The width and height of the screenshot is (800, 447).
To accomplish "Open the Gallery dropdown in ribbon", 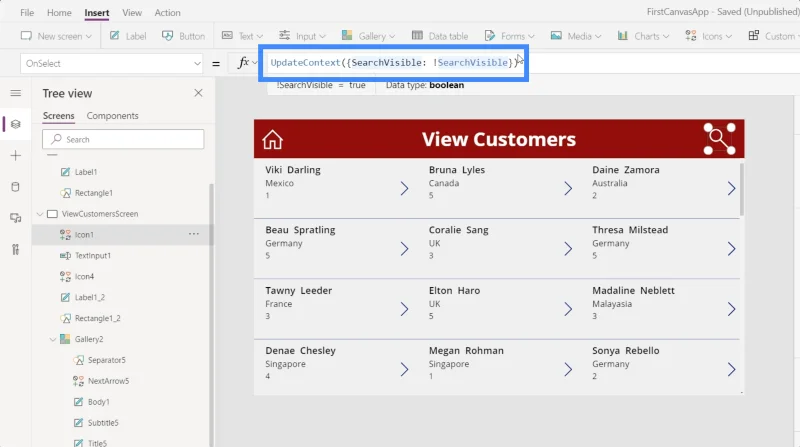I will [368, 36].
